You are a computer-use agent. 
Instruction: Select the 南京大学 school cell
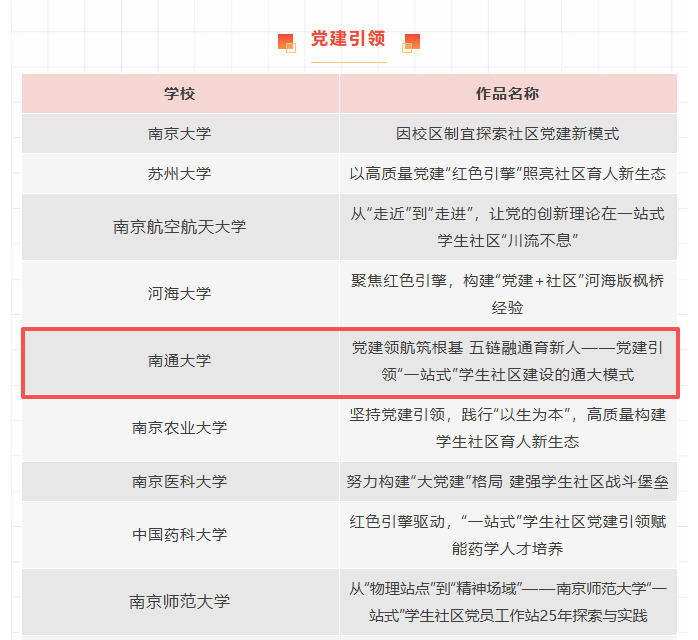click(x=180, y=134)
